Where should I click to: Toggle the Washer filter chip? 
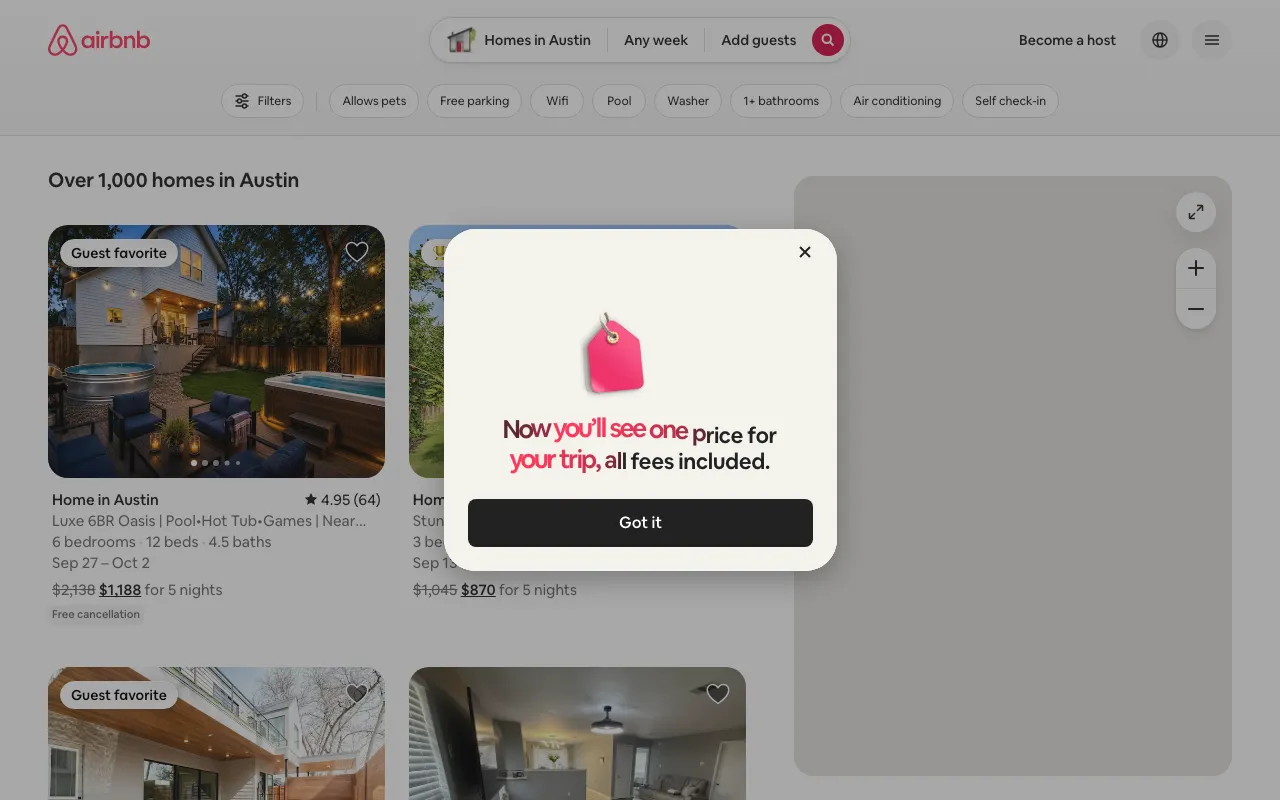(x=688, y=101)
